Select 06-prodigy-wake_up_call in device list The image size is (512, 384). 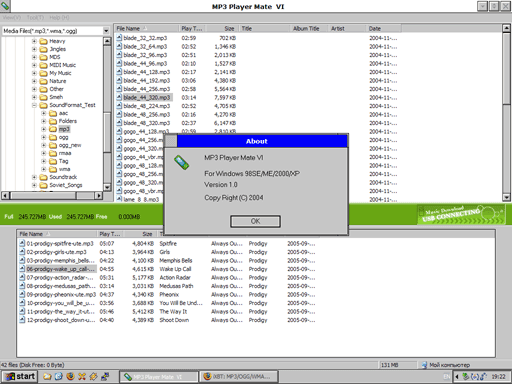[61, 269]
